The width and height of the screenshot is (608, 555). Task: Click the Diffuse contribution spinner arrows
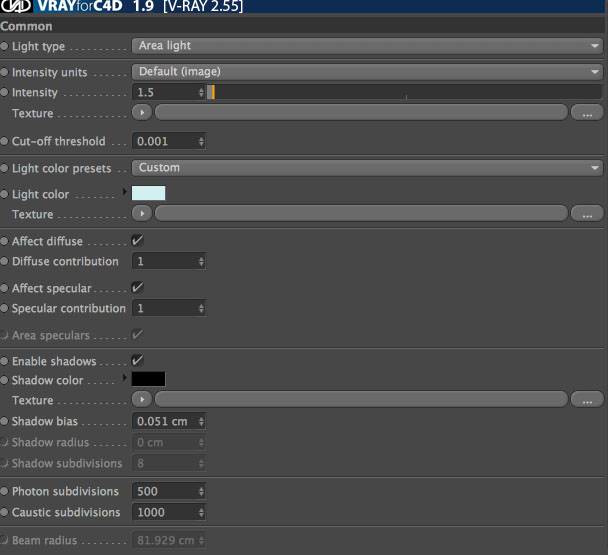click(201, 261)
